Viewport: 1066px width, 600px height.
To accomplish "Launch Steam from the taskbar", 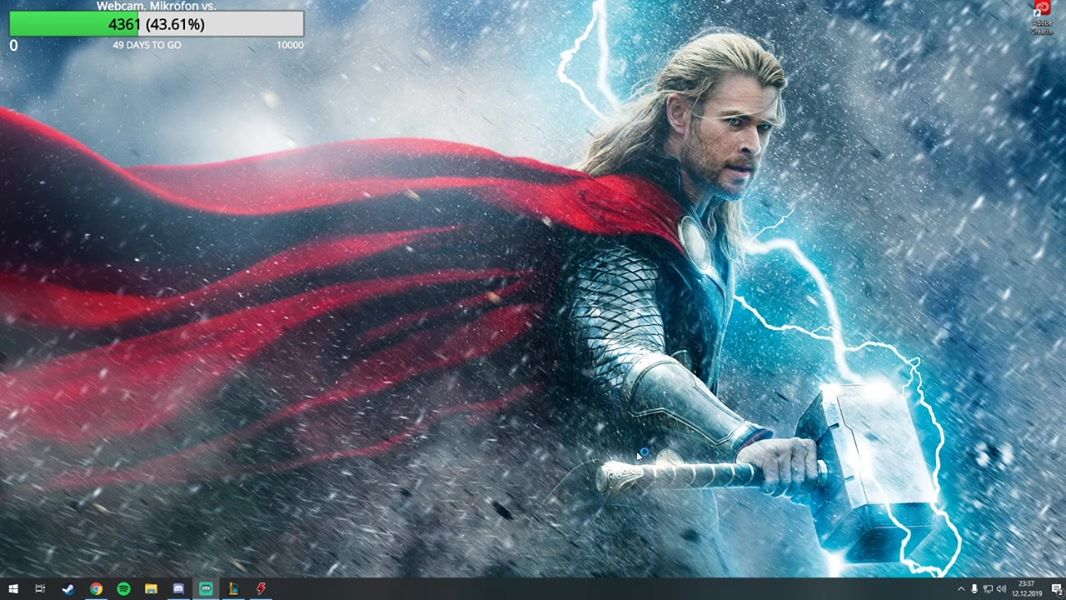I will [x=68, y=588].
